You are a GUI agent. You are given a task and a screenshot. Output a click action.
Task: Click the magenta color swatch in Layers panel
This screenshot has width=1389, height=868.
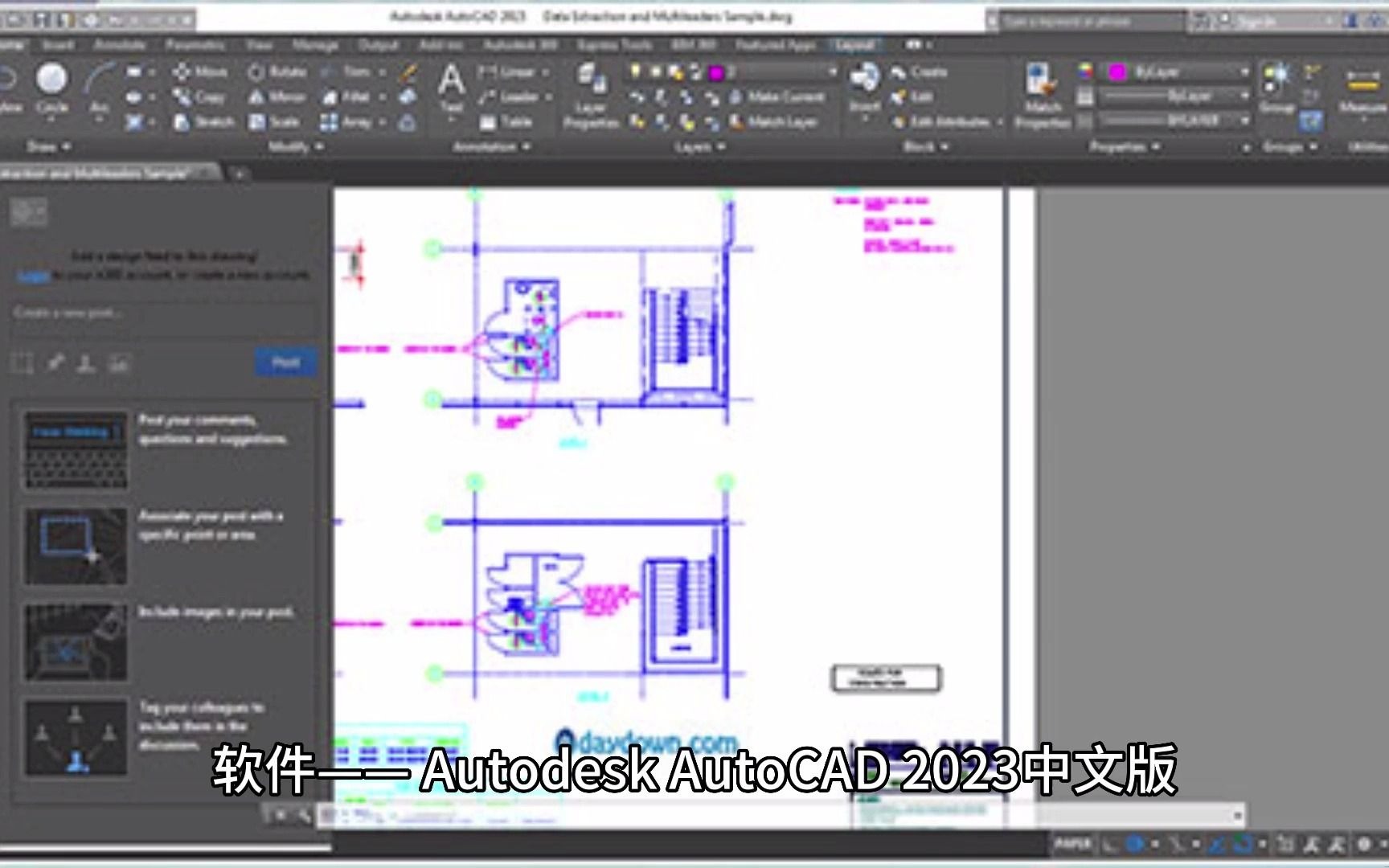(716, 72)
